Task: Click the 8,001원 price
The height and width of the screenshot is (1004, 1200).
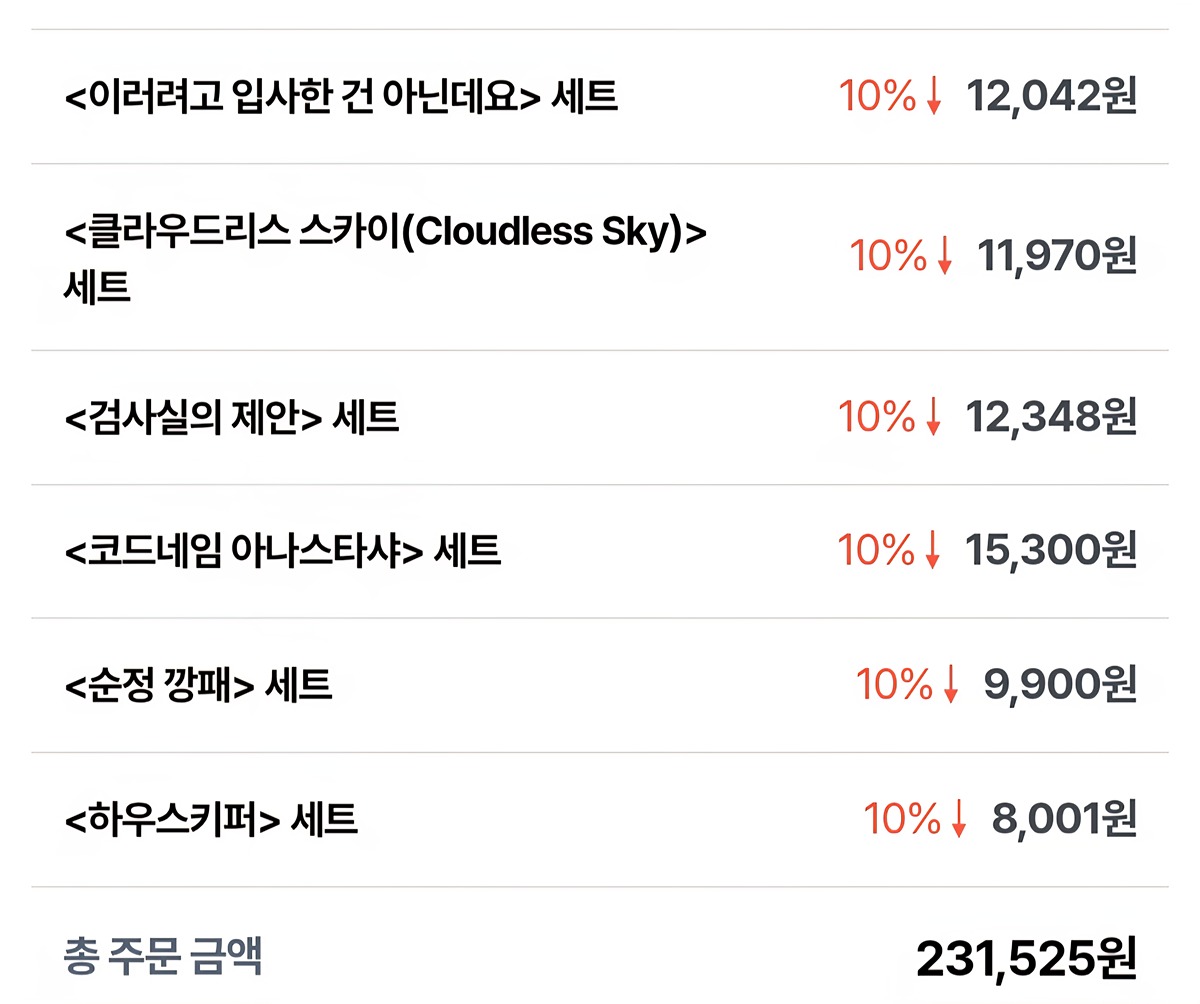Action: tap(1064, 820)
